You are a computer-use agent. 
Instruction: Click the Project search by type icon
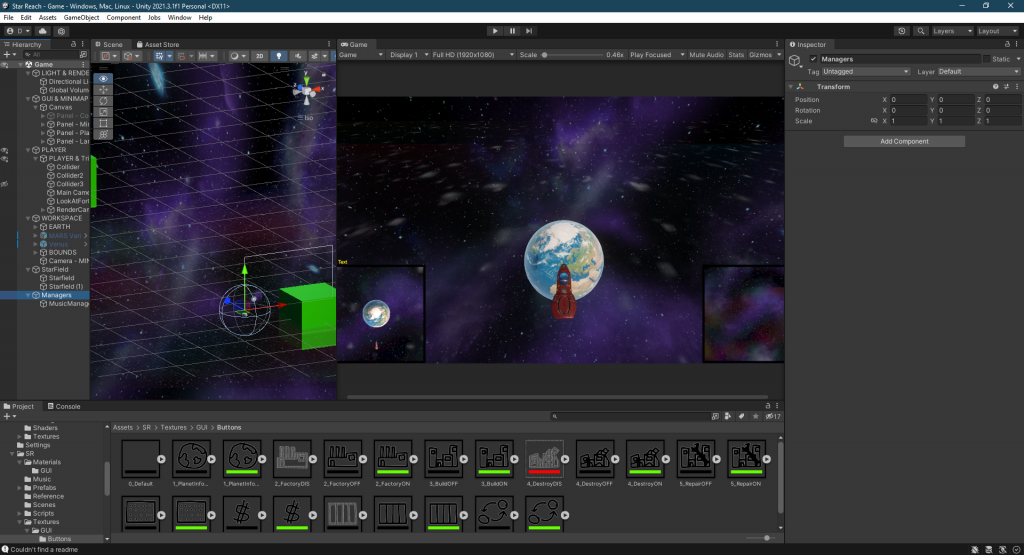pyautogui.click(x=728, y=416)
